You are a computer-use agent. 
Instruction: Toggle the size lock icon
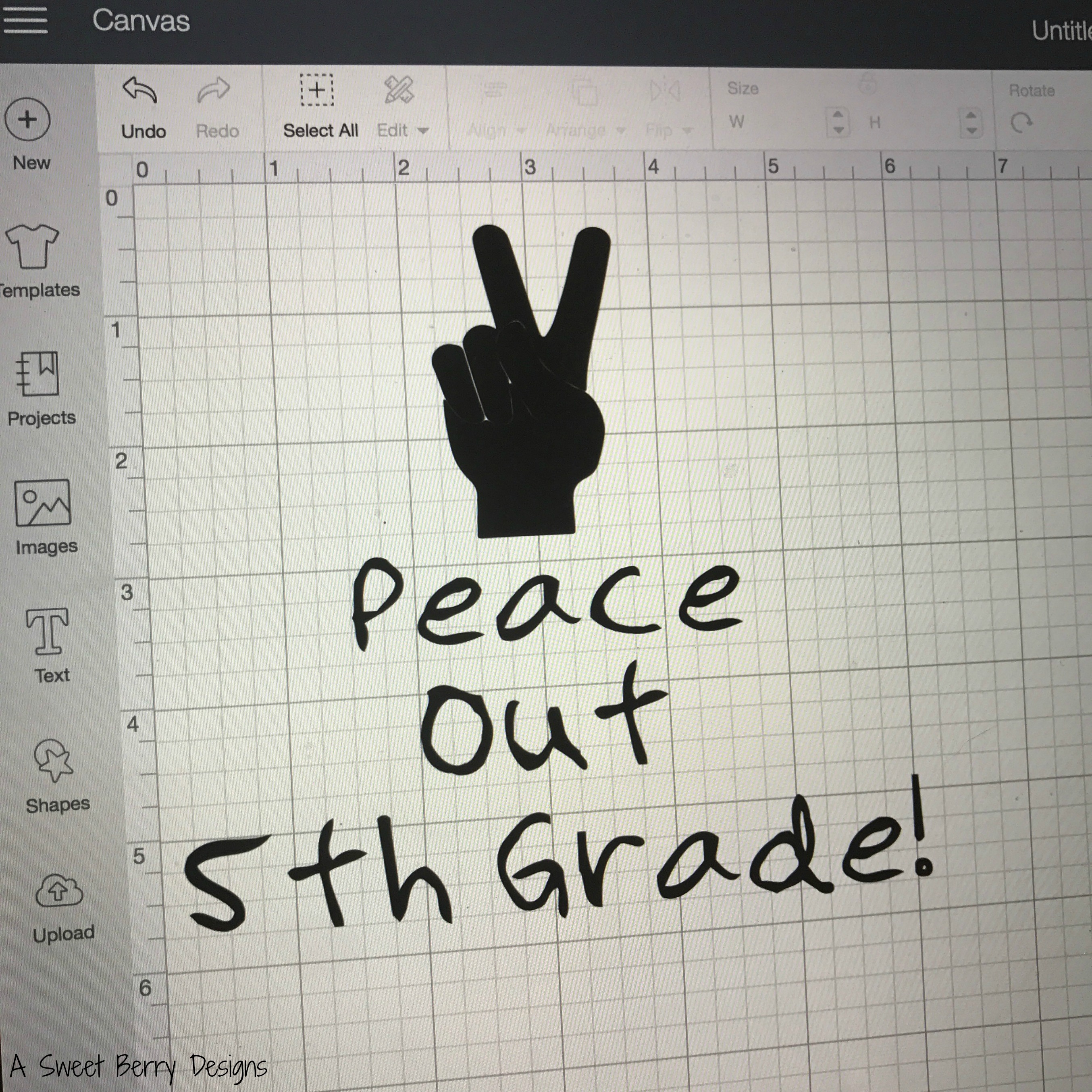tap(867, 85)
